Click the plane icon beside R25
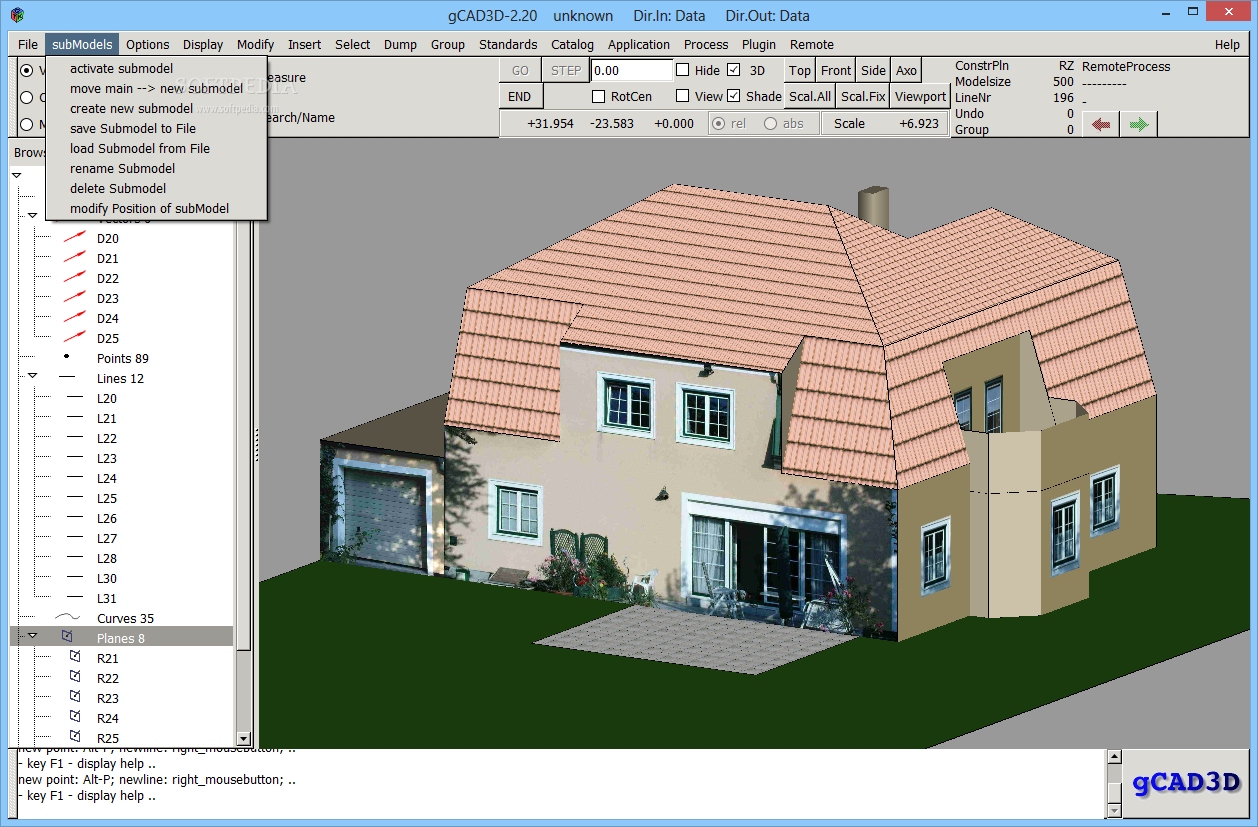Viewport: 1258px width, 827px height. 75,737
